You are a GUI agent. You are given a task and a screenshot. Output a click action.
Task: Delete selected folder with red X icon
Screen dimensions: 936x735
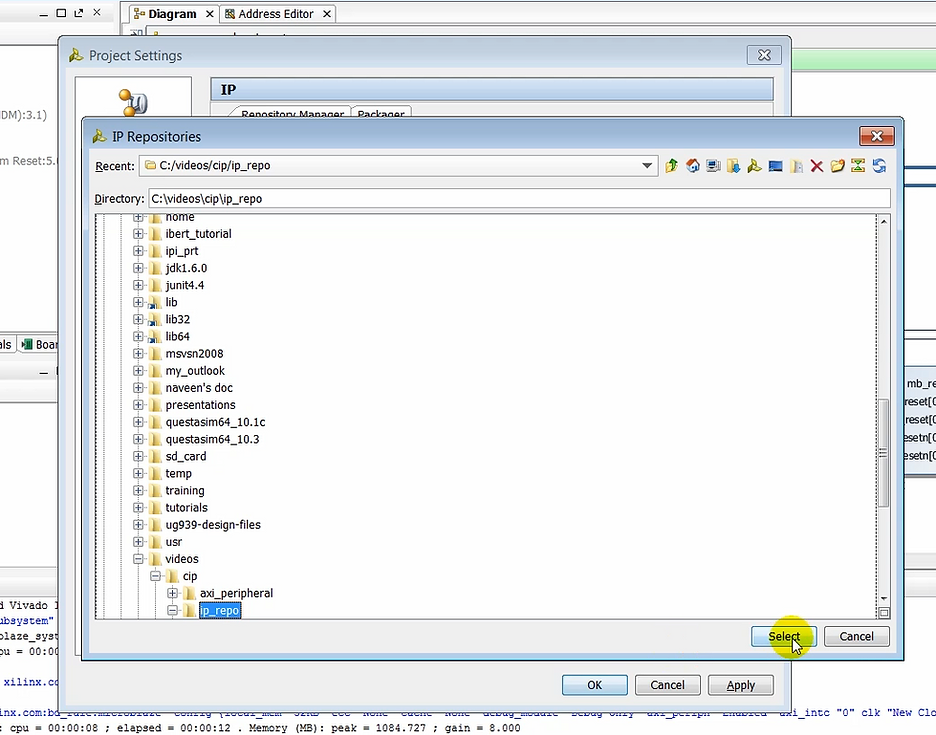point(817,166)
